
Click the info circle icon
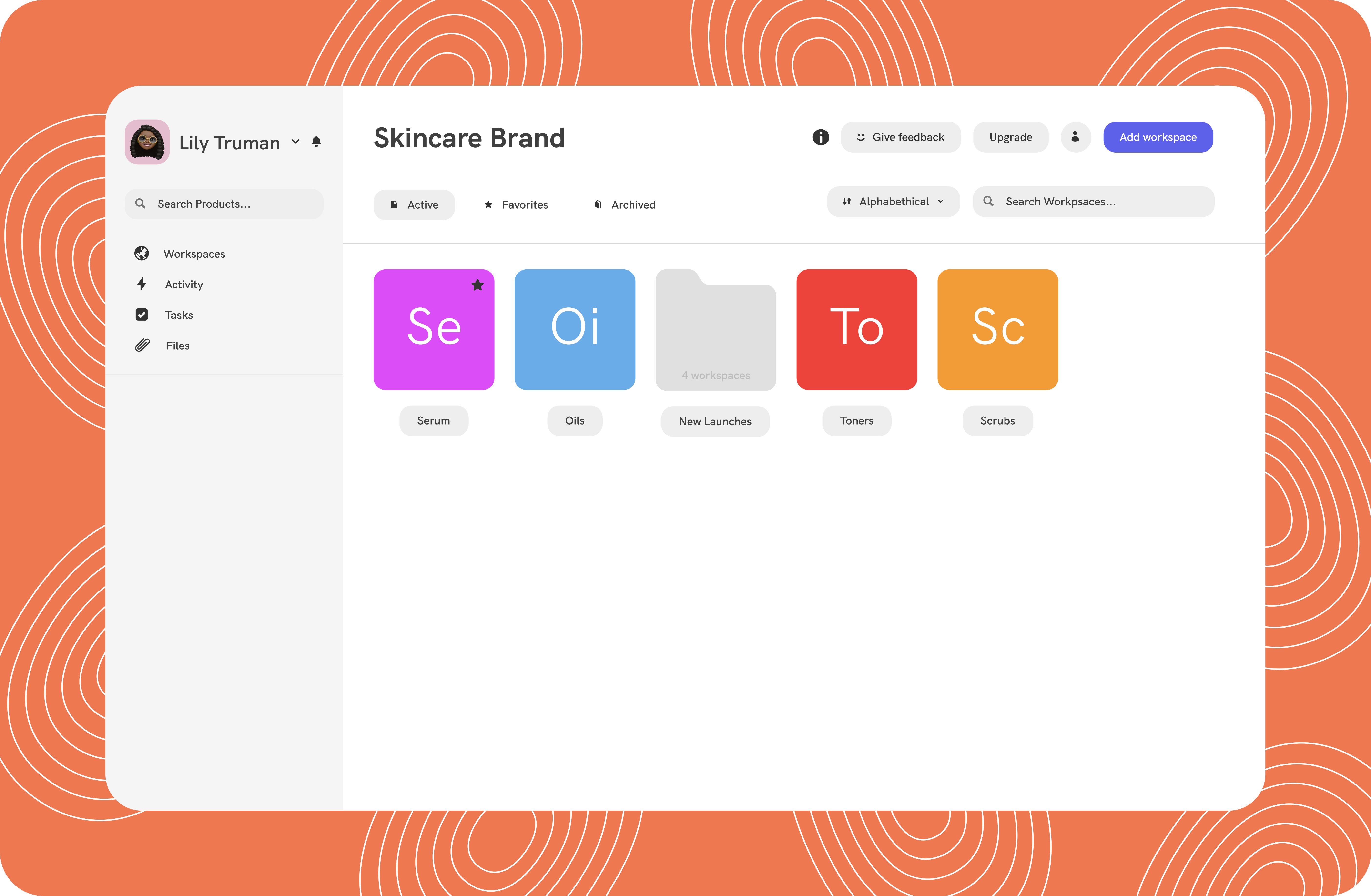[x=820, y=137]
